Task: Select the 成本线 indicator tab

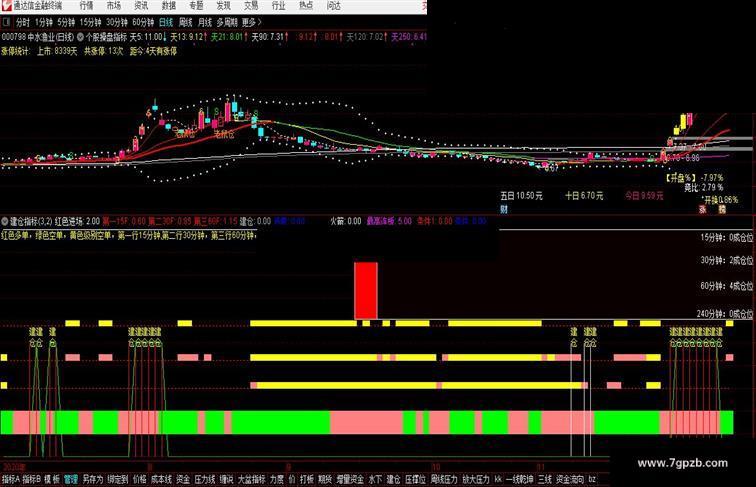Action: (162, 479)
